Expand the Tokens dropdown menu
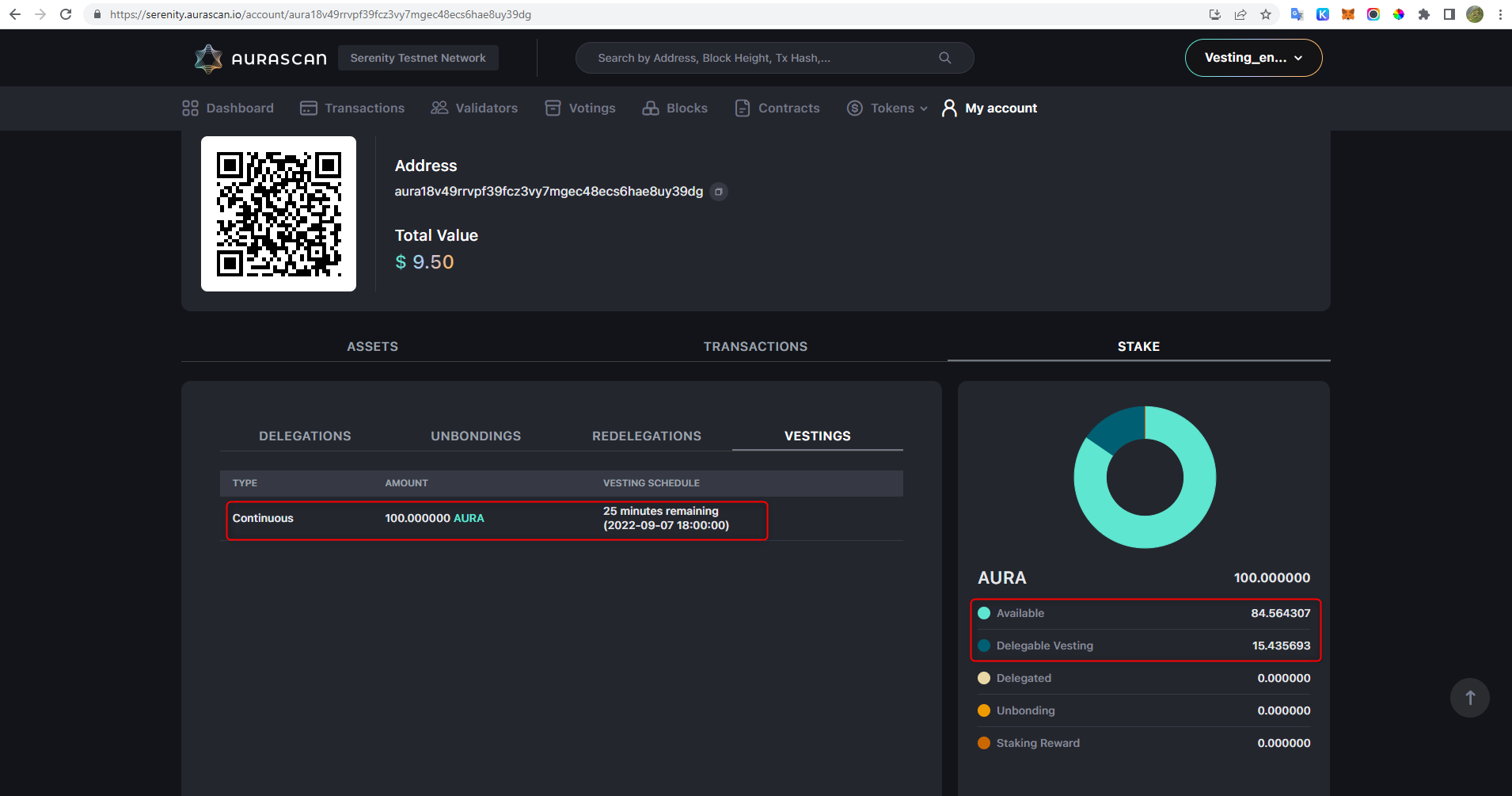The width and height of the screenshot is (1512, 796). 923,108
